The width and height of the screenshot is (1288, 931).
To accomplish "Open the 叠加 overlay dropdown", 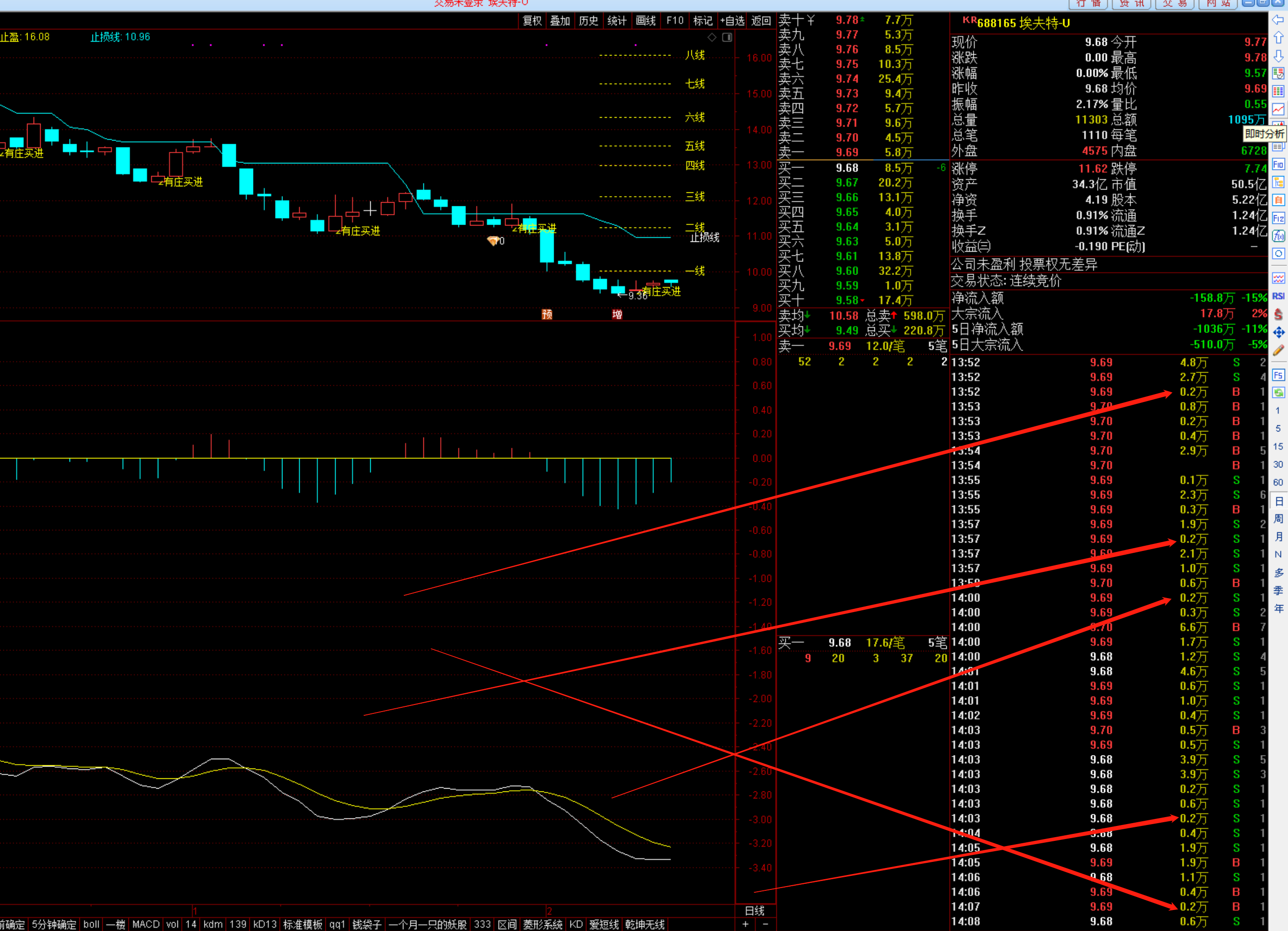I will pyautogui.click(x=560, y=21).
